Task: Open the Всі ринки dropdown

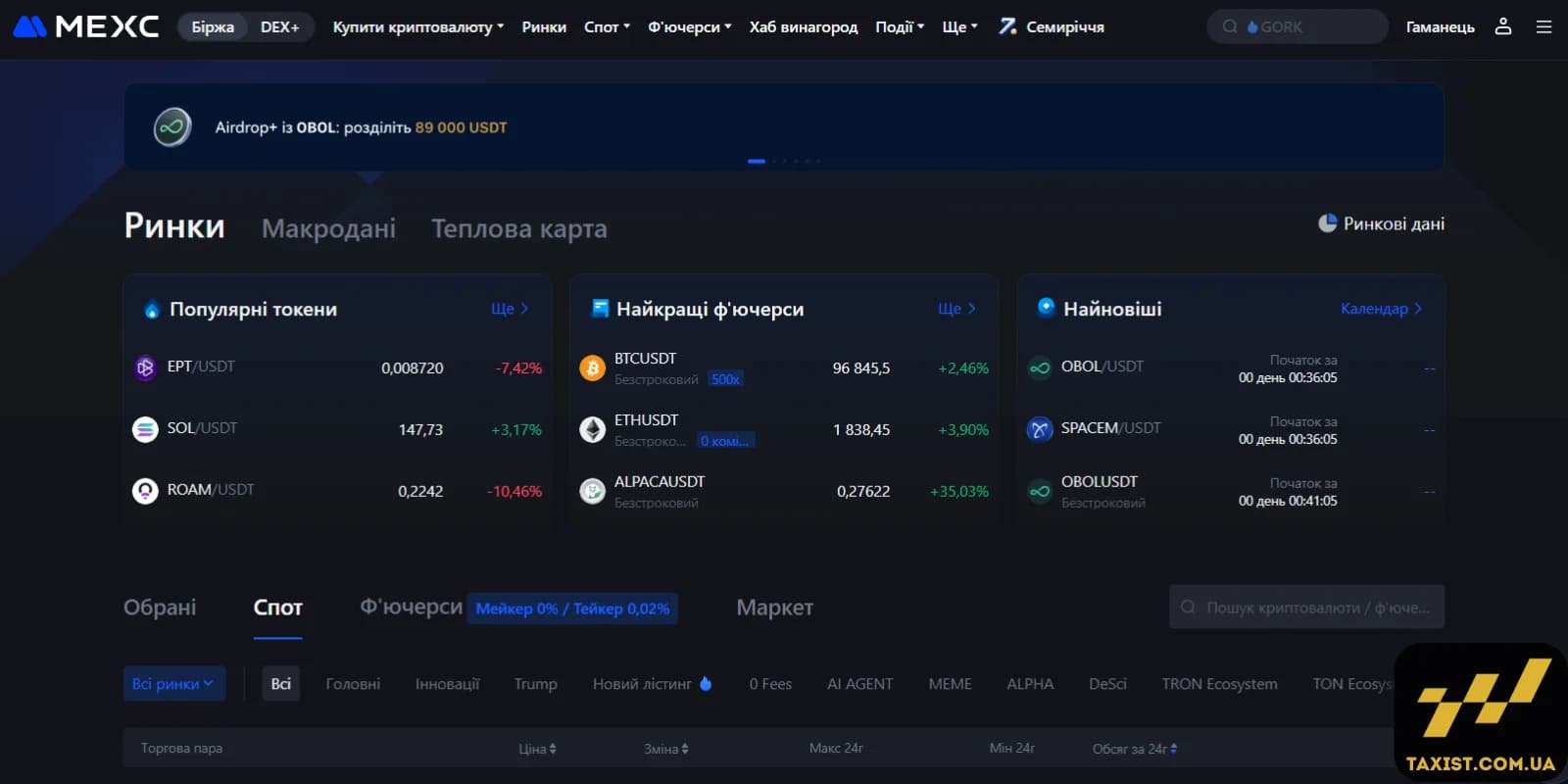Action: (x=174, y=684)
